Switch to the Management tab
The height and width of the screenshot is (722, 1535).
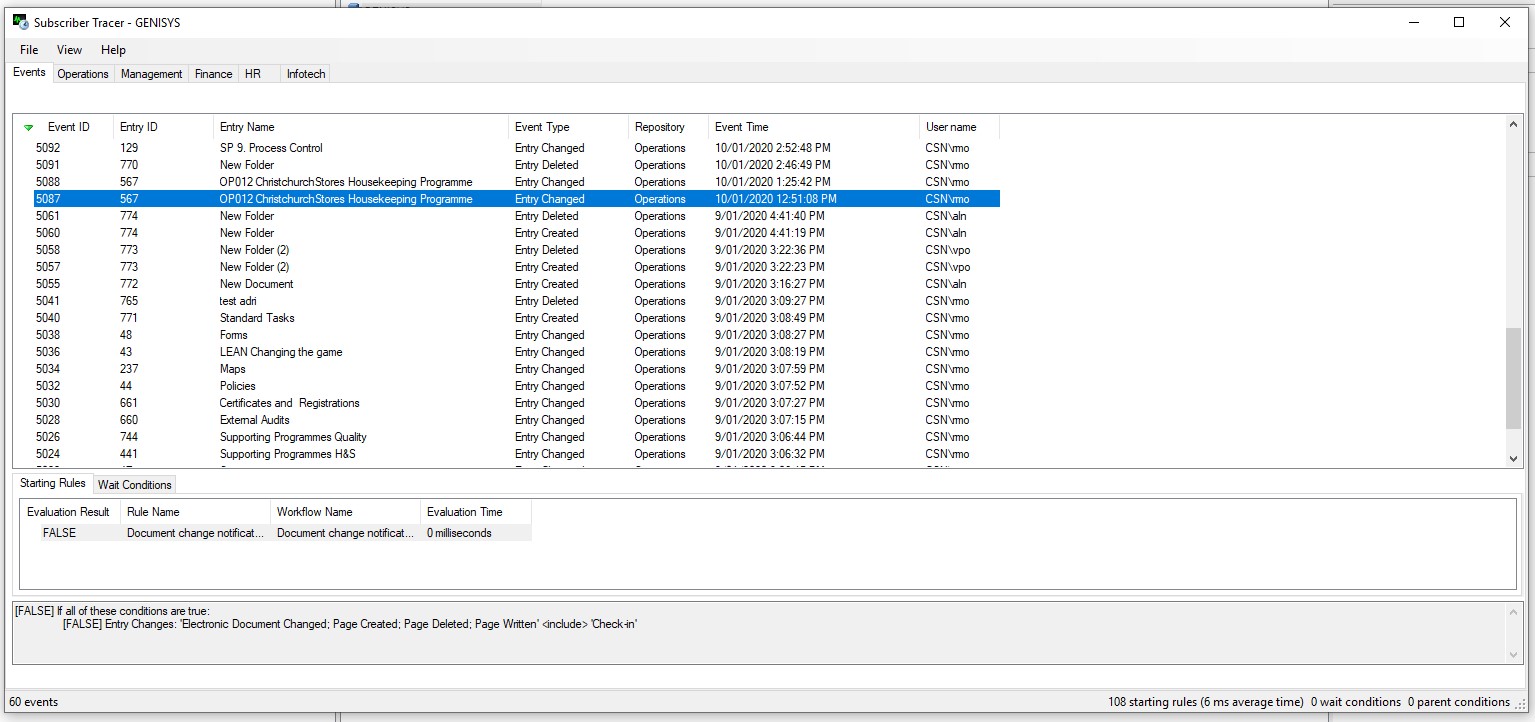pos(151,74)
